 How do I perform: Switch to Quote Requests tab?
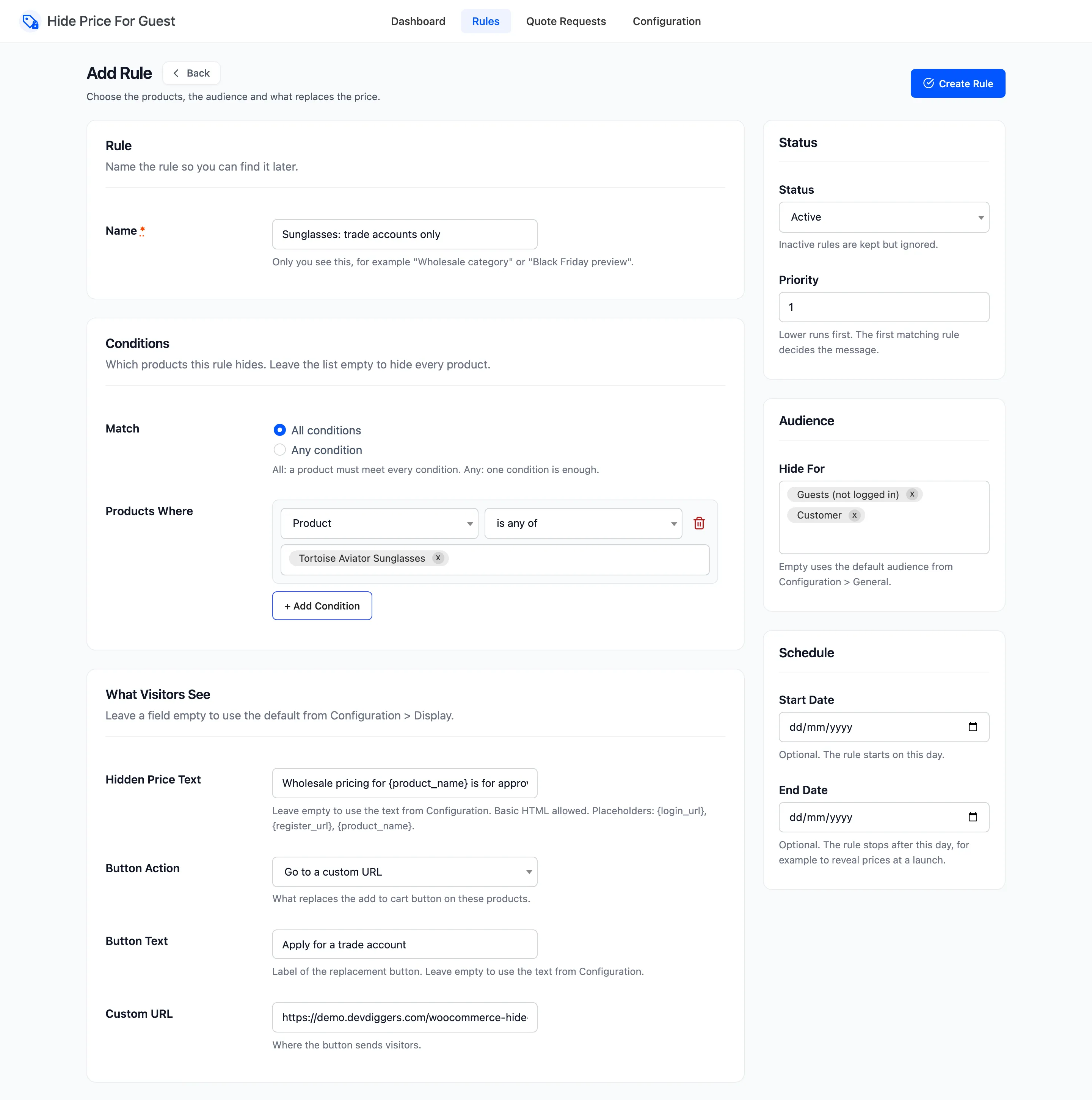(566, 22)
